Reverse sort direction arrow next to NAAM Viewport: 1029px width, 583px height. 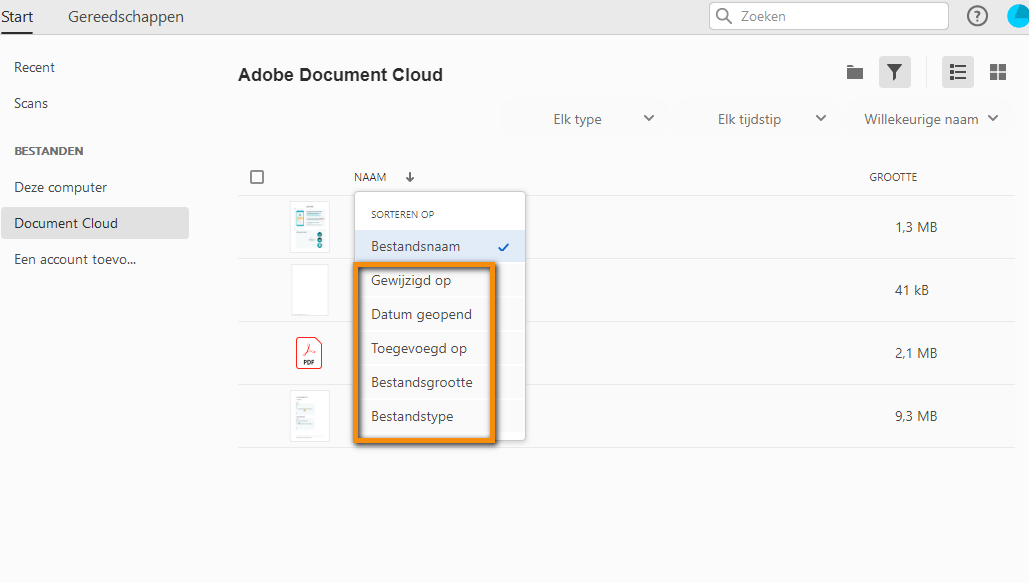coord(409,176)
